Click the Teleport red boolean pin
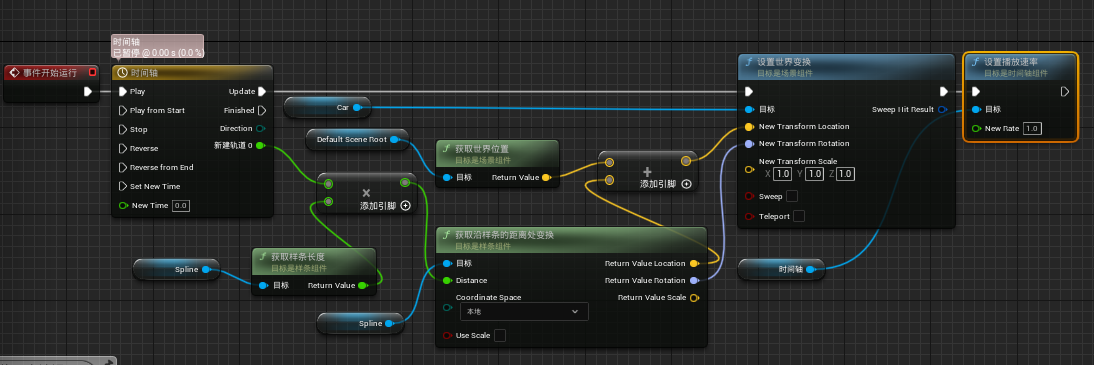Image resolution: width=1094 pixels, height=365 pixels. (x=749, y=217)
